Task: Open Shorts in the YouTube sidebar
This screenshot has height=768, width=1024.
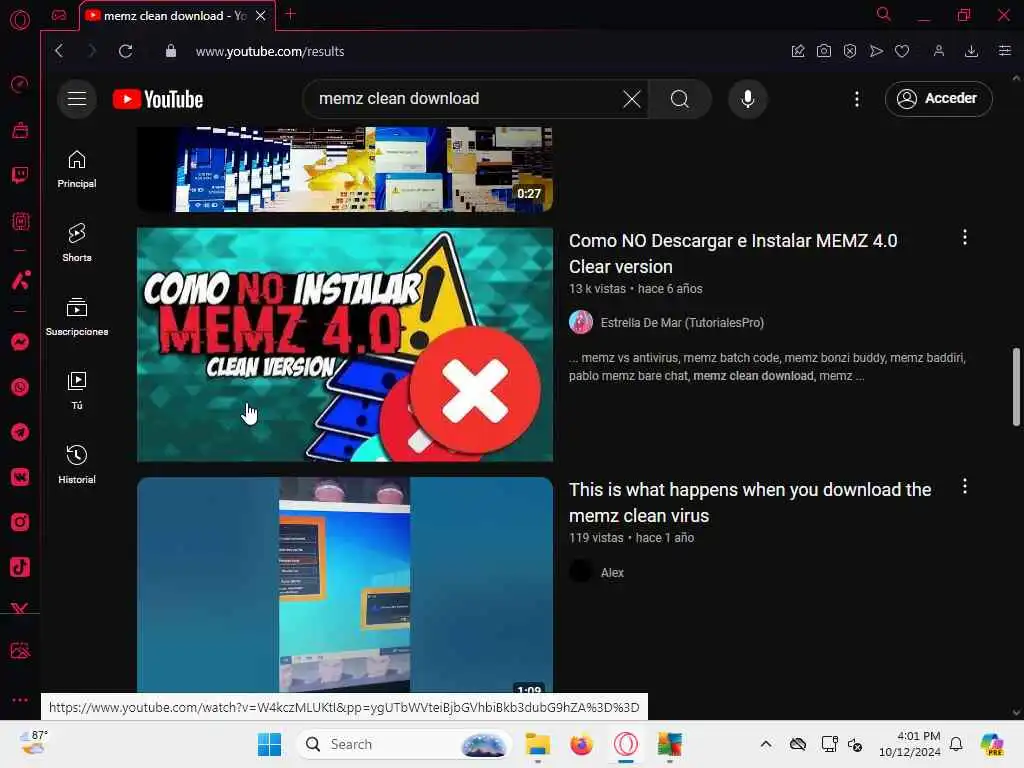Action: point(76,243)
